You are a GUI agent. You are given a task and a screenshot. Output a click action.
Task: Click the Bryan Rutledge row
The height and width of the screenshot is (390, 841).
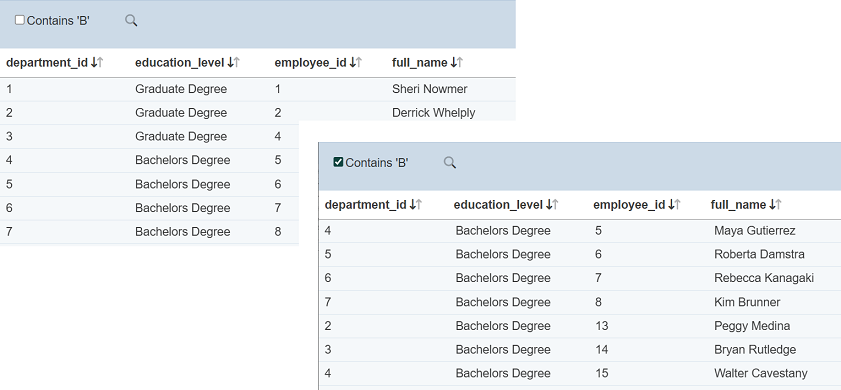tap(580, 350)
